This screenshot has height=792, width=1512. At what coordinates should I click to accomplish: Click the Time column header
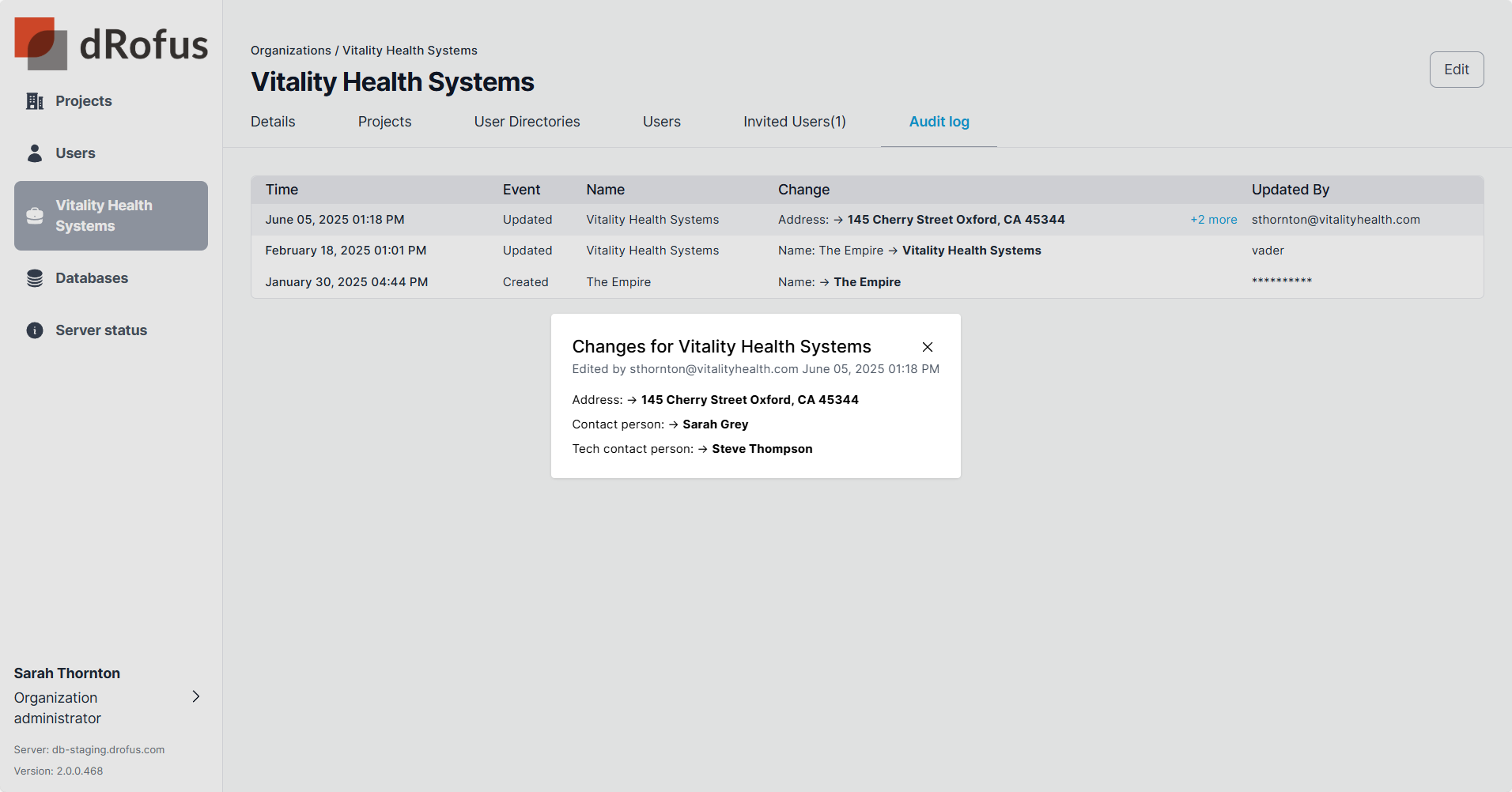282,190
